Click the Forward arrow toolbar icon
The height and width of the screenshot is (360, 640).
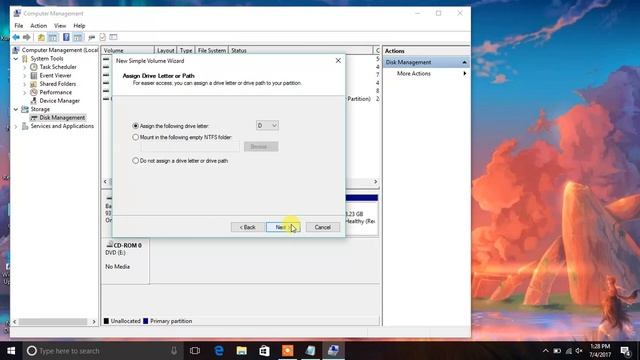(27, 37)
